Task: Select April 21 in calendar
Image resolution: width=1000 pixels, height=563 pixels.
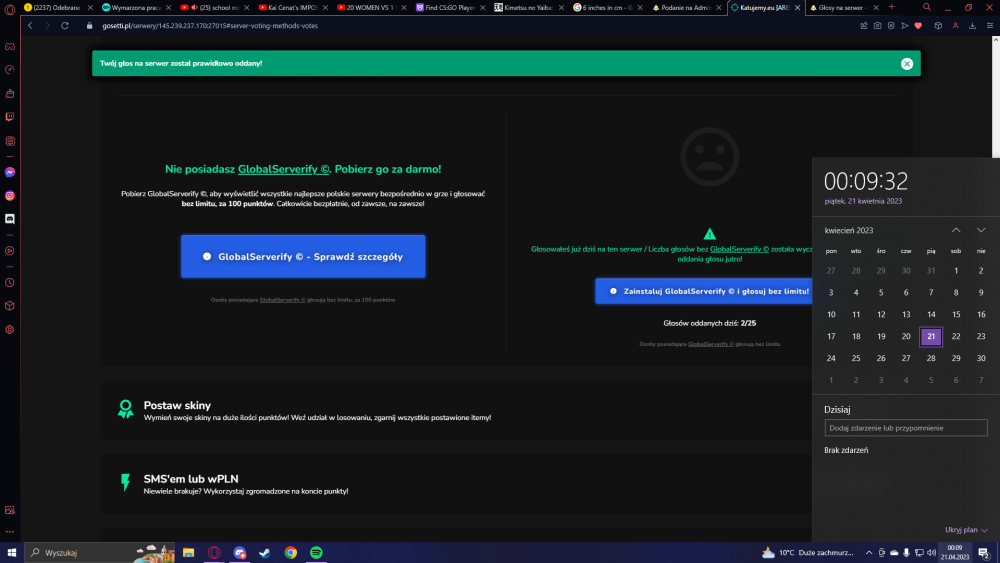Action: point(931,336)
